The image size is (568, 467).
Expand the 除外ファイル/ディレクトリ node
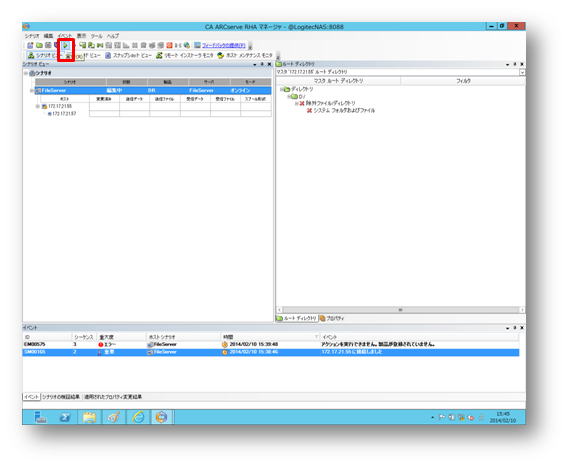click(296, 103)
